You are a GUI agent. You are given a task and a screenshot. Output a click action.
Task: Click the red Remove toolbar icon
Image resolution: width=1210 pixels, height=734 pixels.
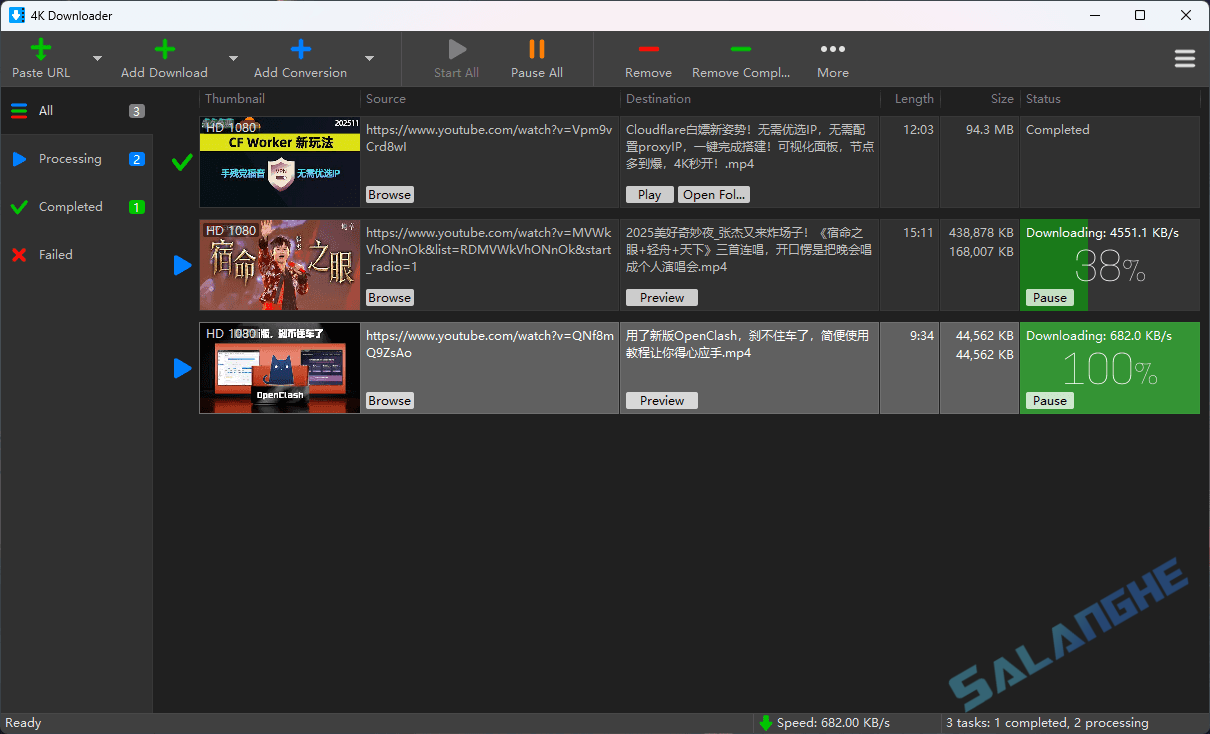(x=648, y=47)
